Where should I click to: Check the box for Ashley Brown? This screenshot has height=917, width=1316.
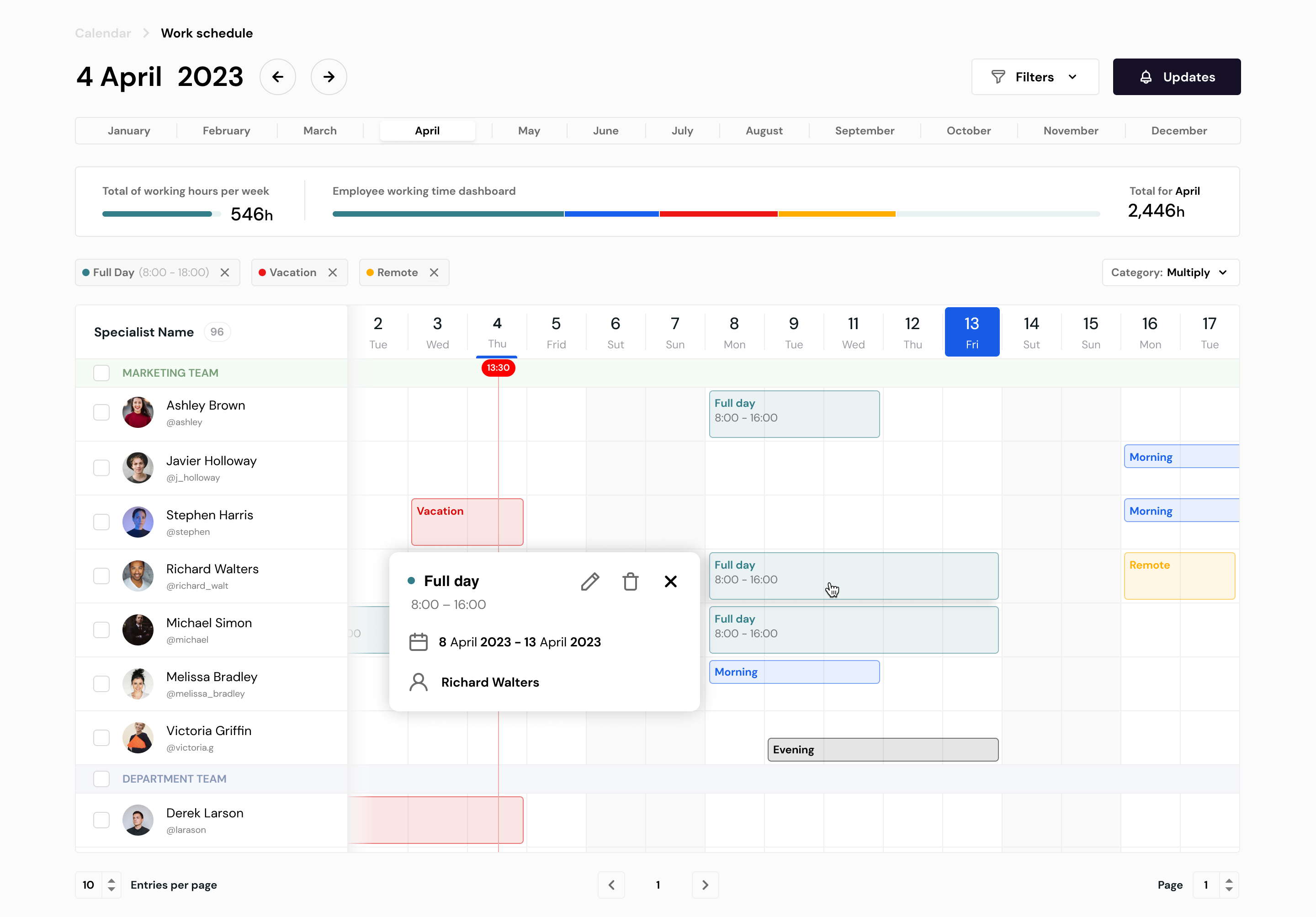point(101,412)
